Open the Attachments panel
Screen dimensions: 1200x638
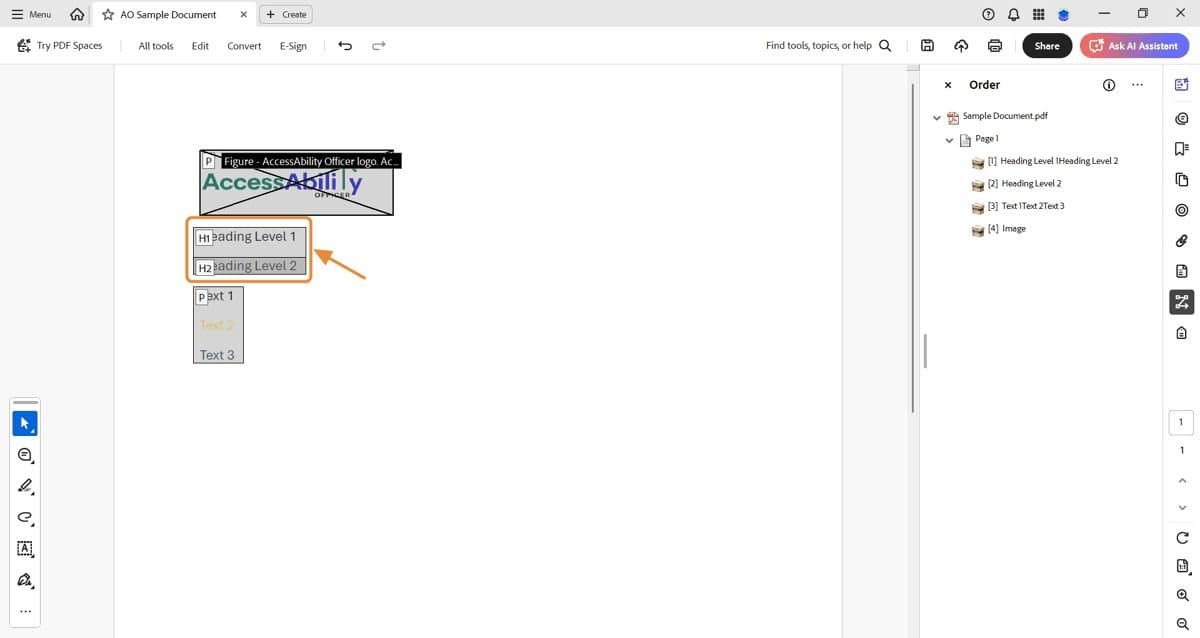click(x=1181, y=240)
